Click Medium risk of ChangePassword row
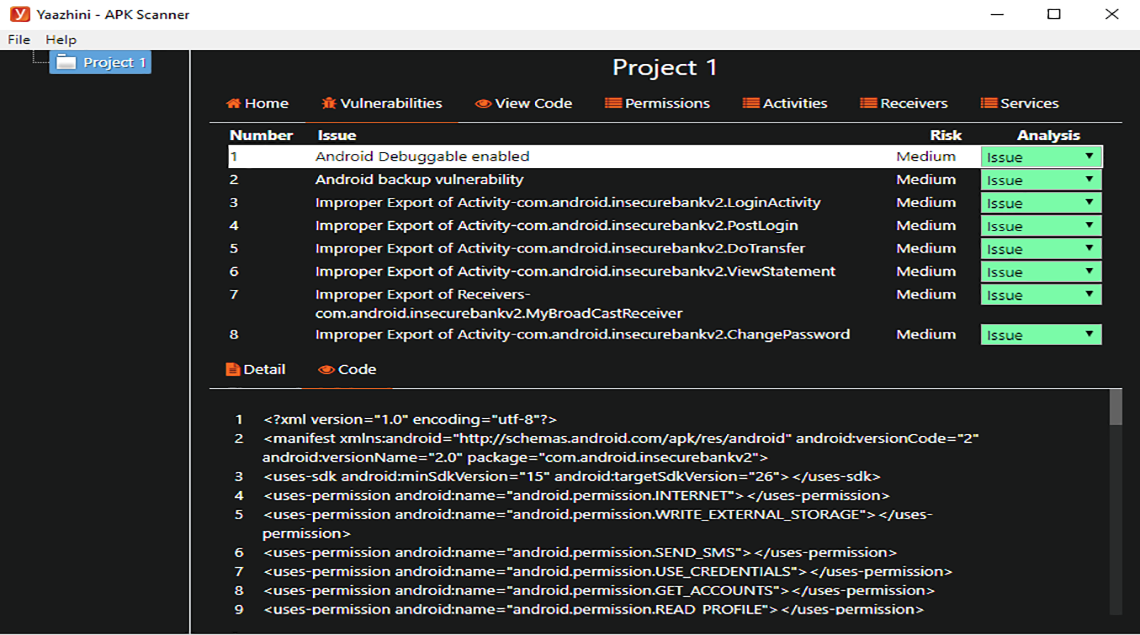1140x635 pixels. coord(926,335)
